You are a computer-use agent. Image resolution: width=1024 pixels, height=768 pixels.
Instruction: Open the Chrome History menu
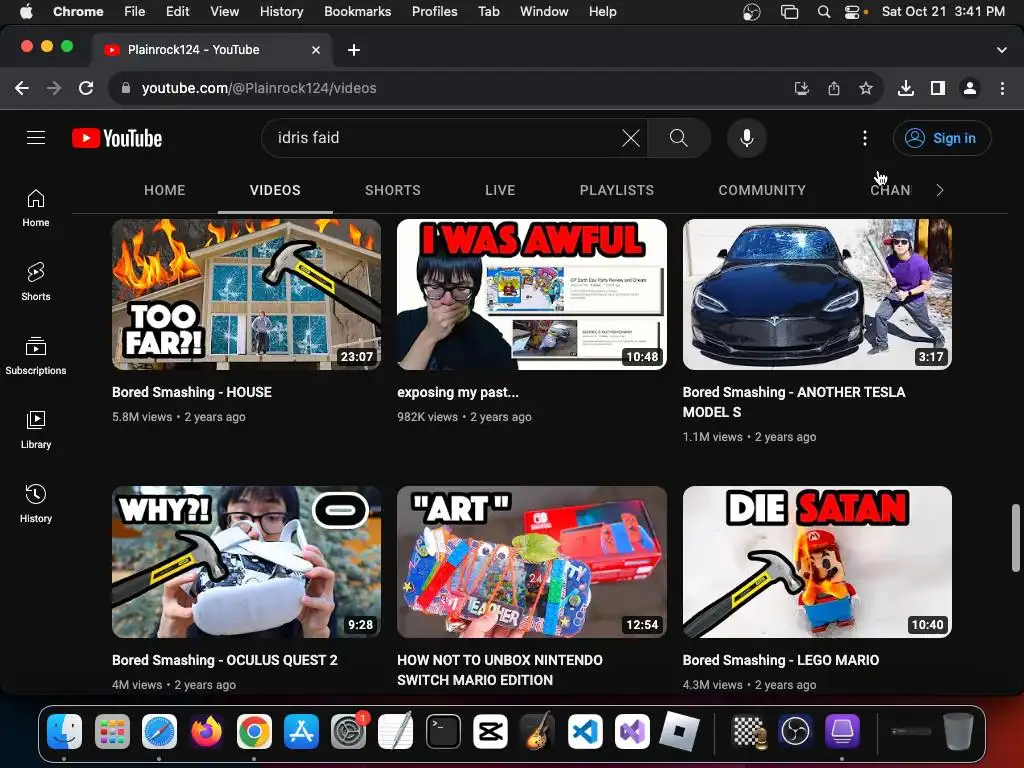click(x=281, y=11)
